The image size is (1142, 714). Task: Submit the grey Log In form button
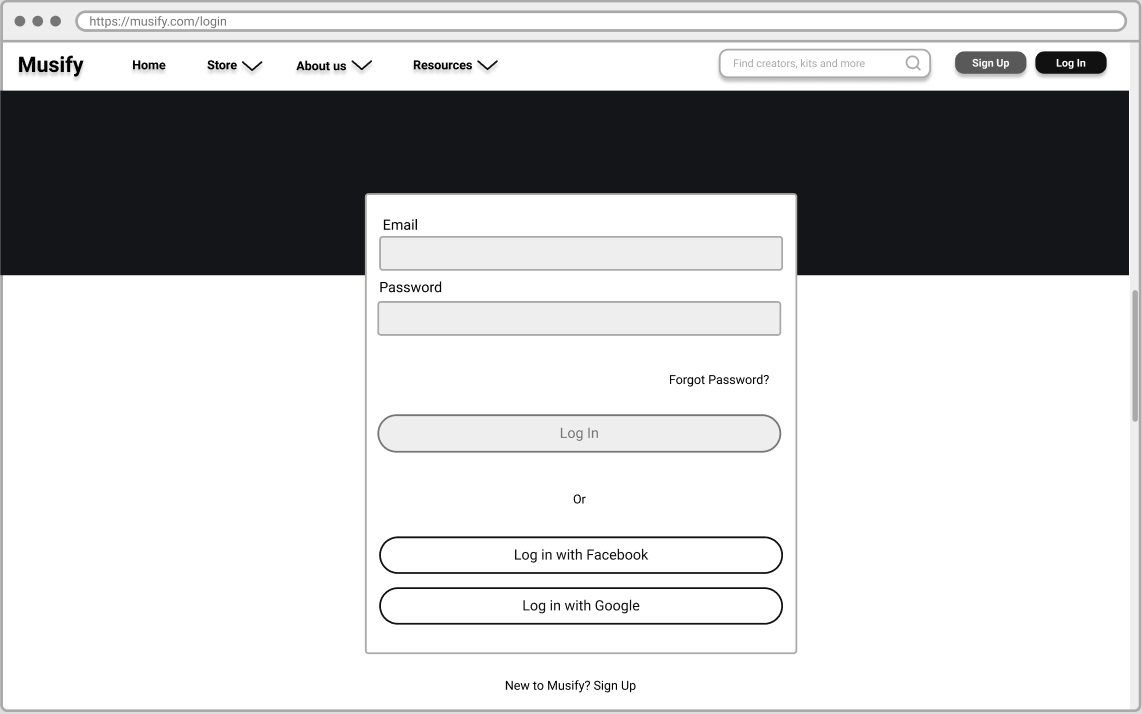(579, 434)
